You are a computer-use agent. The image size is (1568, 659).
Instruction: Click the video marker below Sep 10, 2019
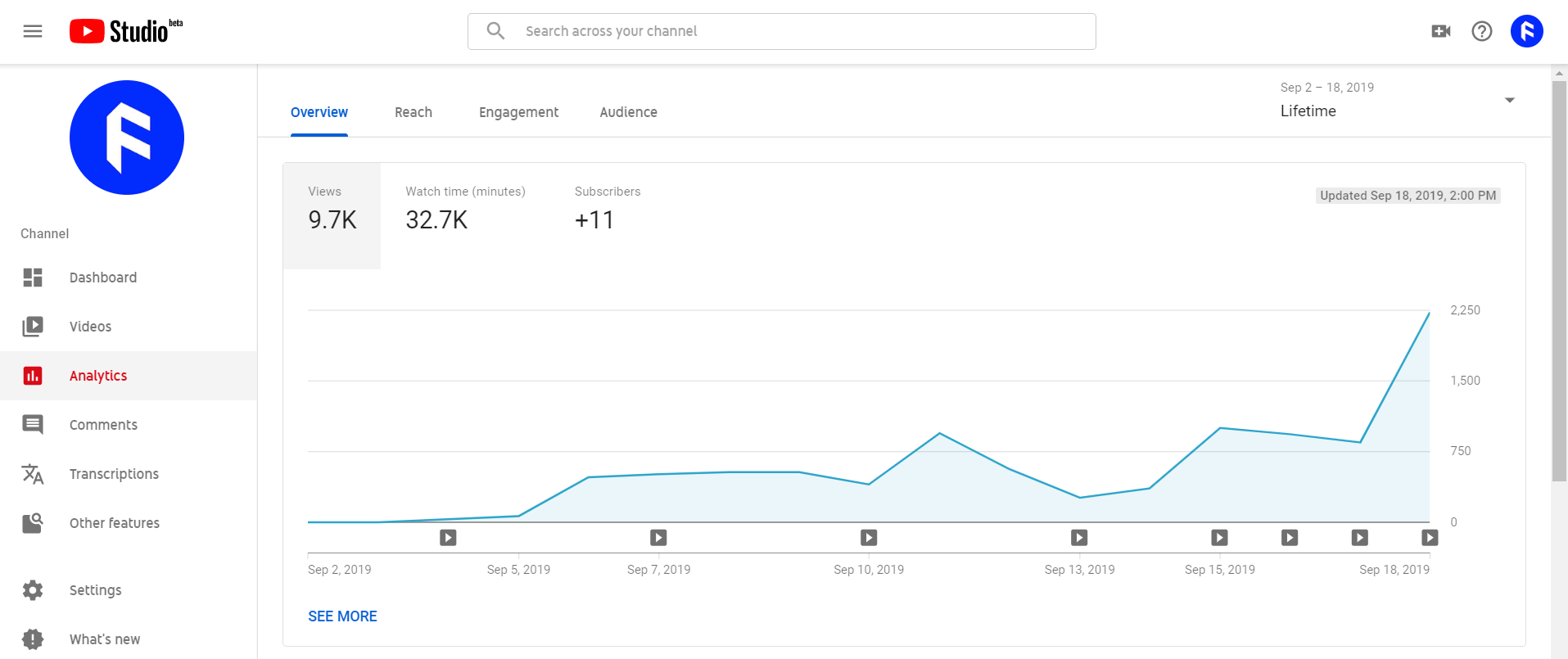tap(869, 538)
